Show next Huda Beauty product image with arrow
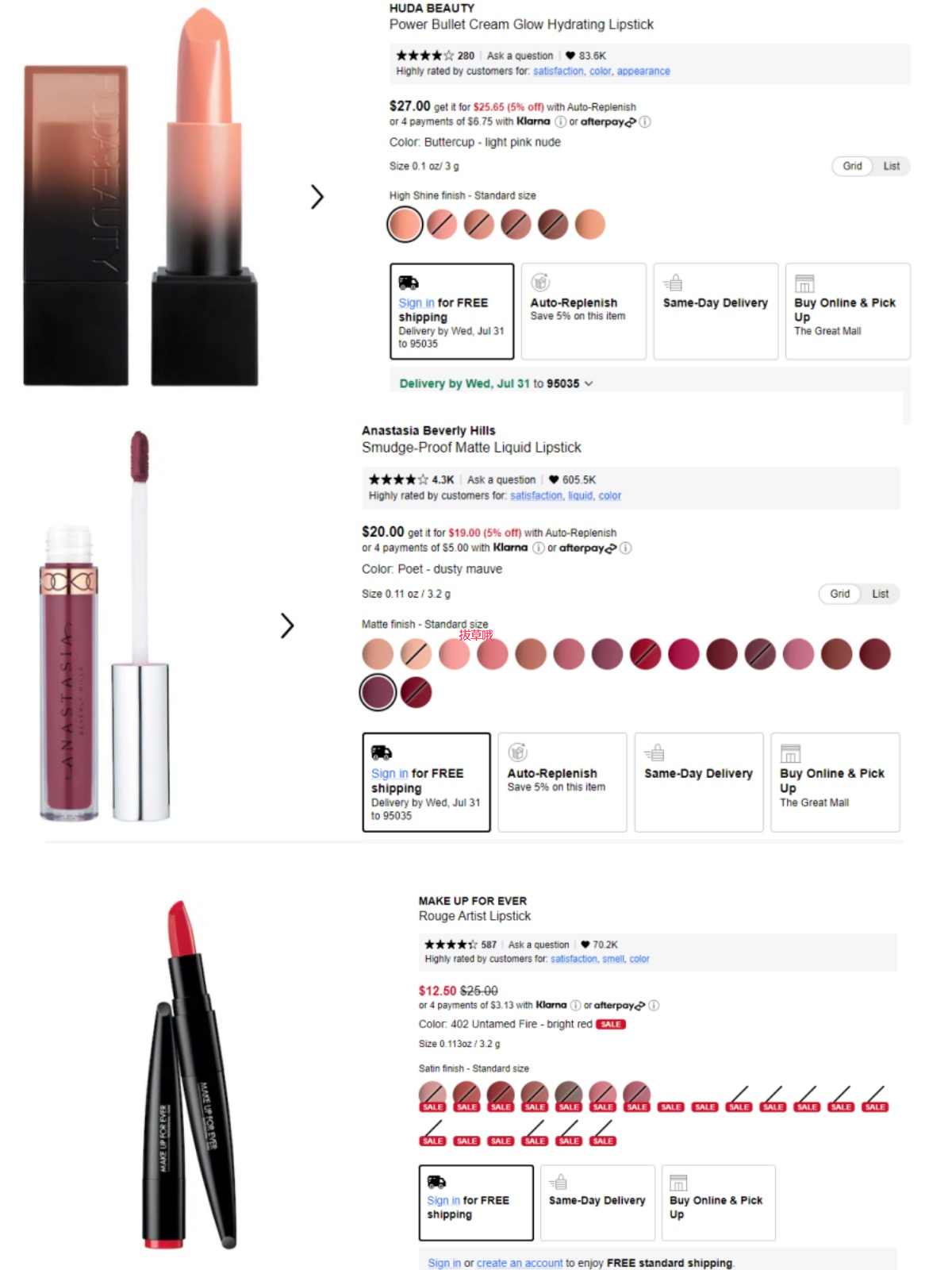The width and height of the screenshot is (952, 1270). tap(317, 197)
